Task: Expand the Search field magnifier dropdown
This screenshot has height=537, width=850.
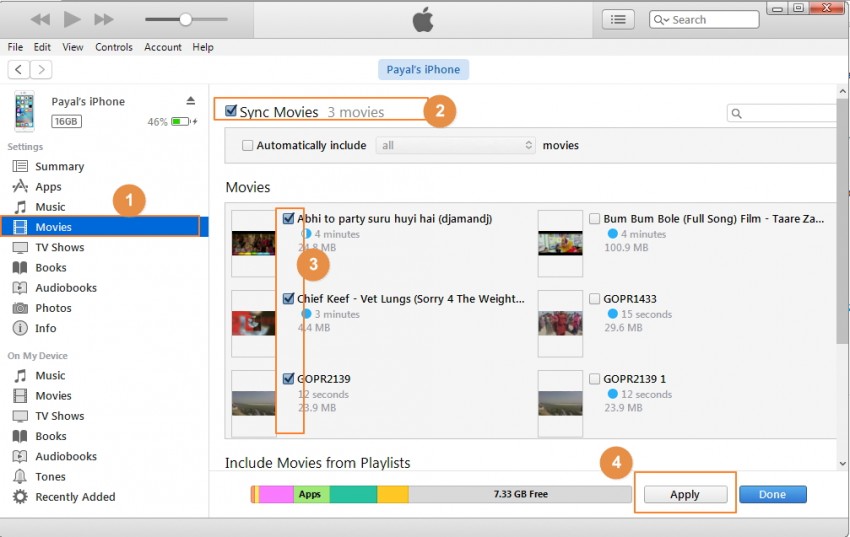Action: [x=662, y=20]
